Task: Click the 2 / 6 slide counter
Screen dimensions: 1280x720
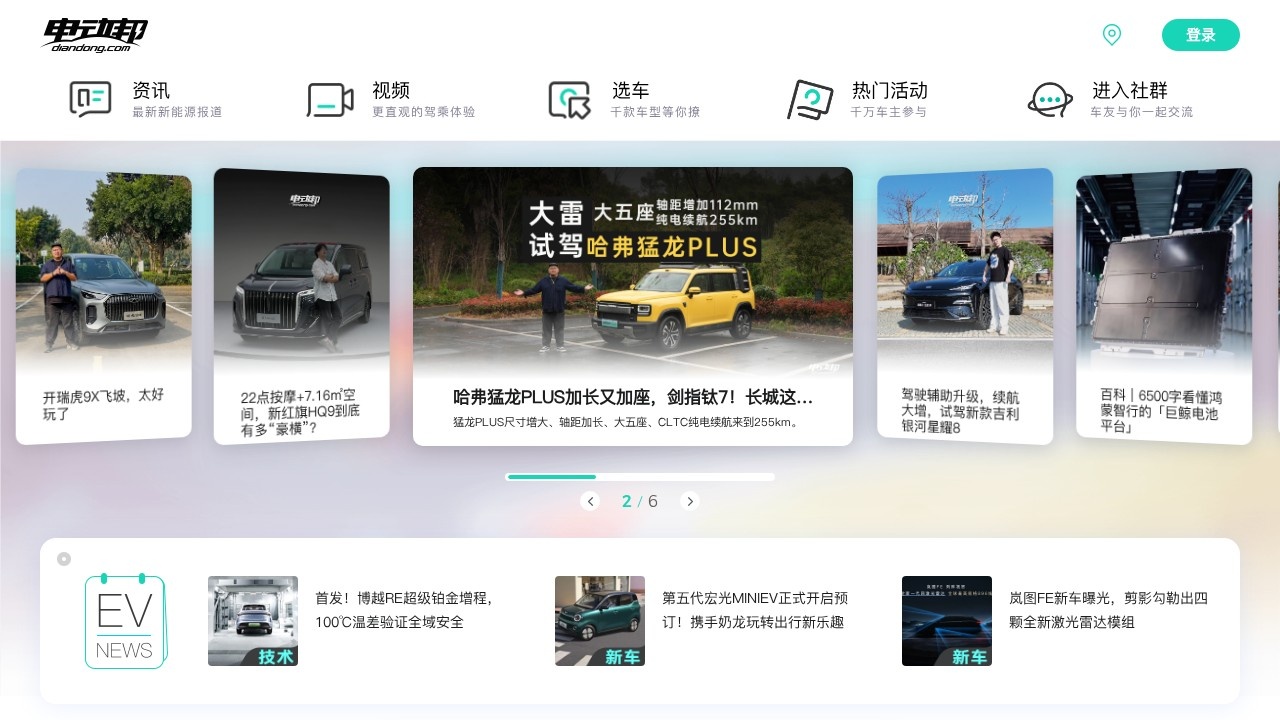Action: coord(640,501)
